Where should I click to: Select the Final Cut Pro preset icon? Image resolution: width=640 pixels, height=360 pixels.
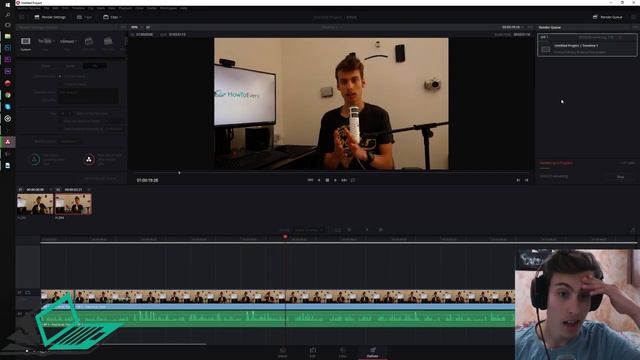click(89, 43)
